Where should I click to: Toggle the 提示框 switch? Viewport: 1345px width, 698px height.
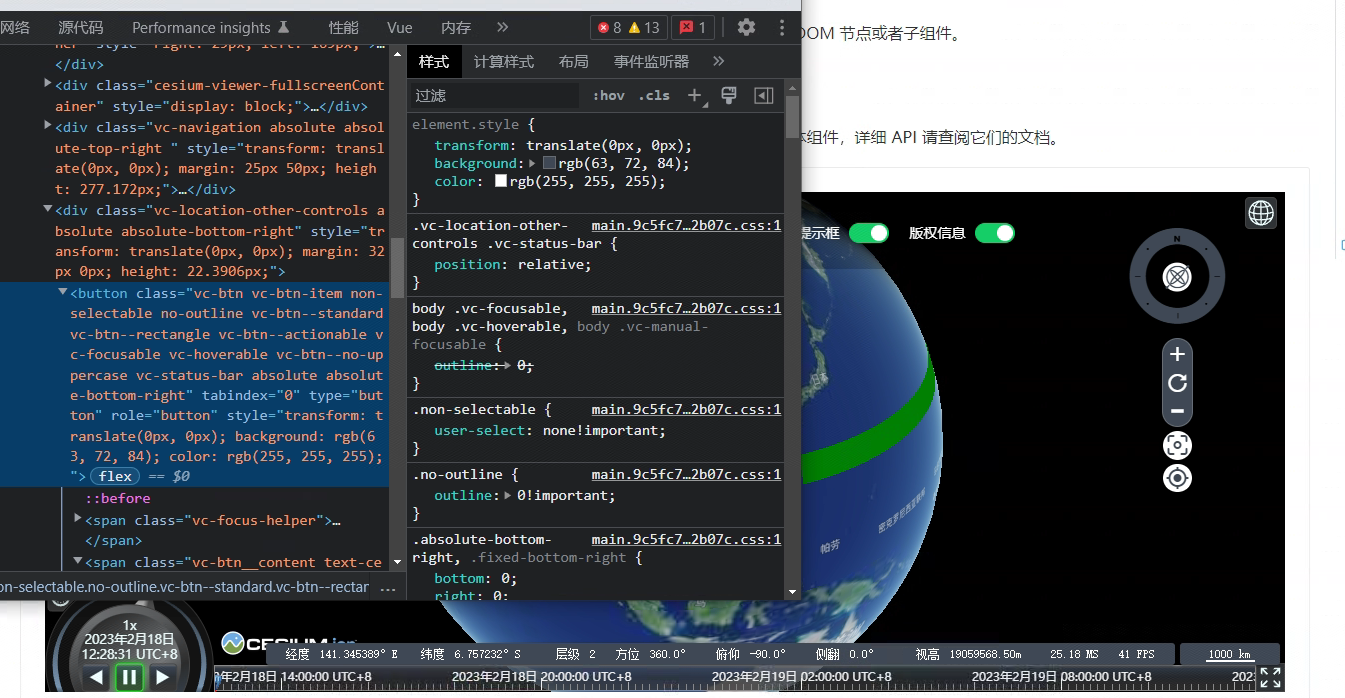click(x=868, y=233)
